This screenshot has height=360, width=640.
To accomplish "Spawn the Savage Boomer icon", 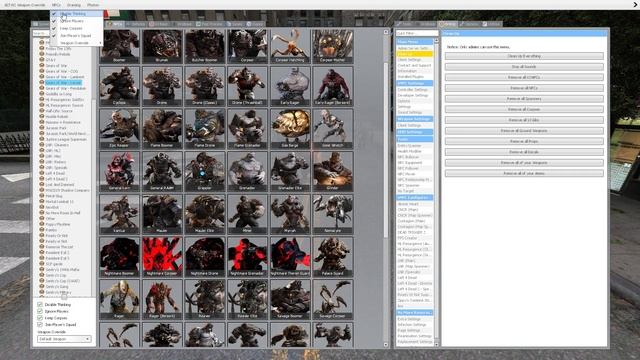I will pyautogui.click(x=290, y=299).
